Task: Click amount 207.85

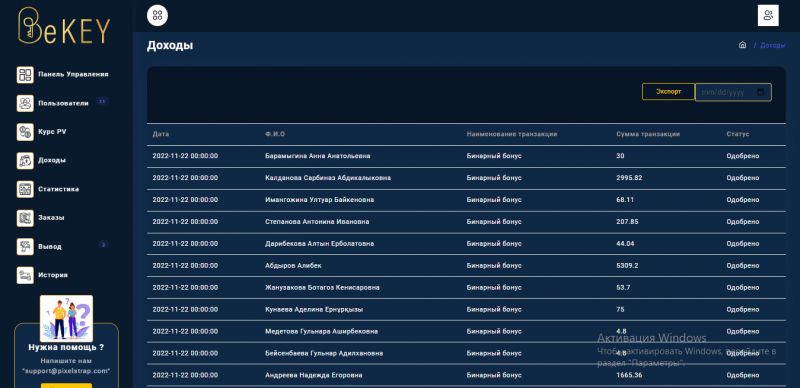Action: (627, 222)
